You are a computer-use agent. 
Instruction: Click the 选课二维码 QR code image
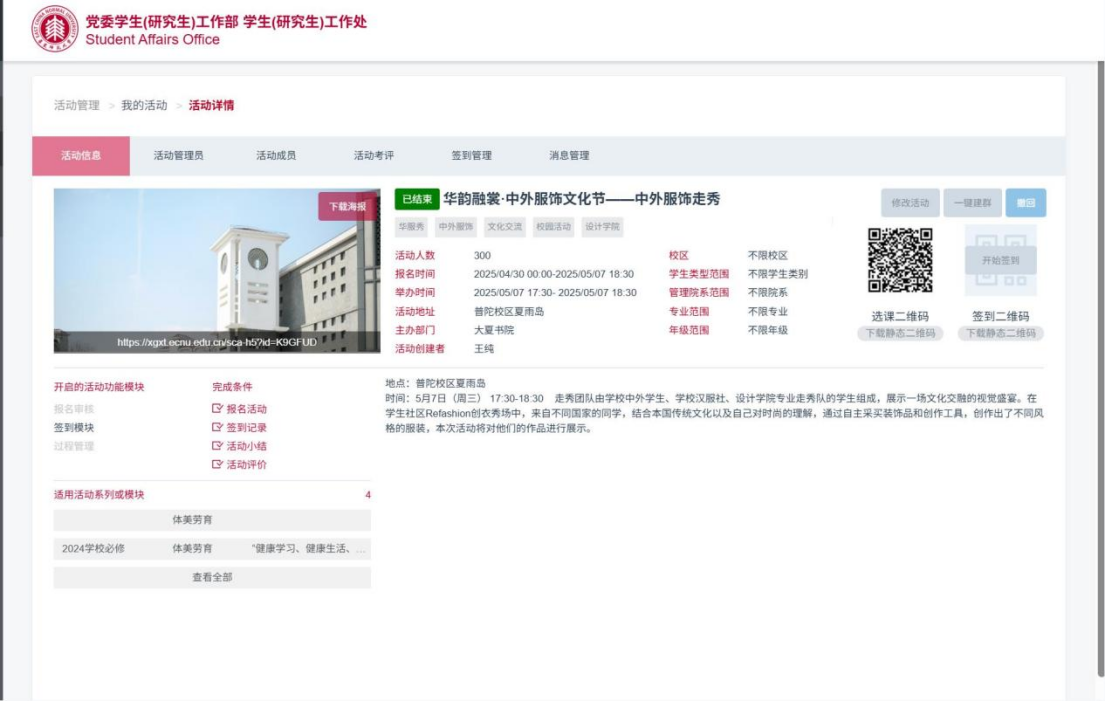point(900,261)
